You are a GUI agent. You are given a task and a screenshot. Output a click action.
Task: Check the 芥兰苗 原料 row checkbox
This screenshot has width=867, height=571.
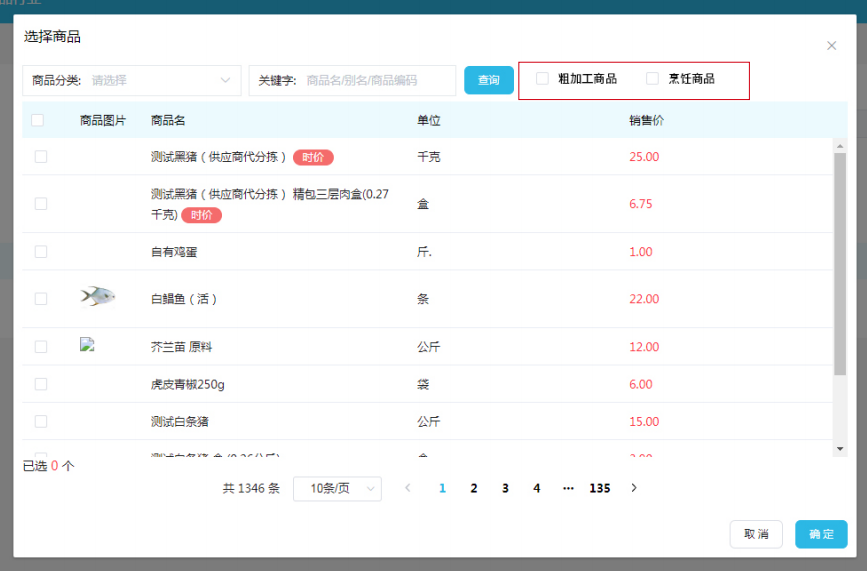coord(41,347)
